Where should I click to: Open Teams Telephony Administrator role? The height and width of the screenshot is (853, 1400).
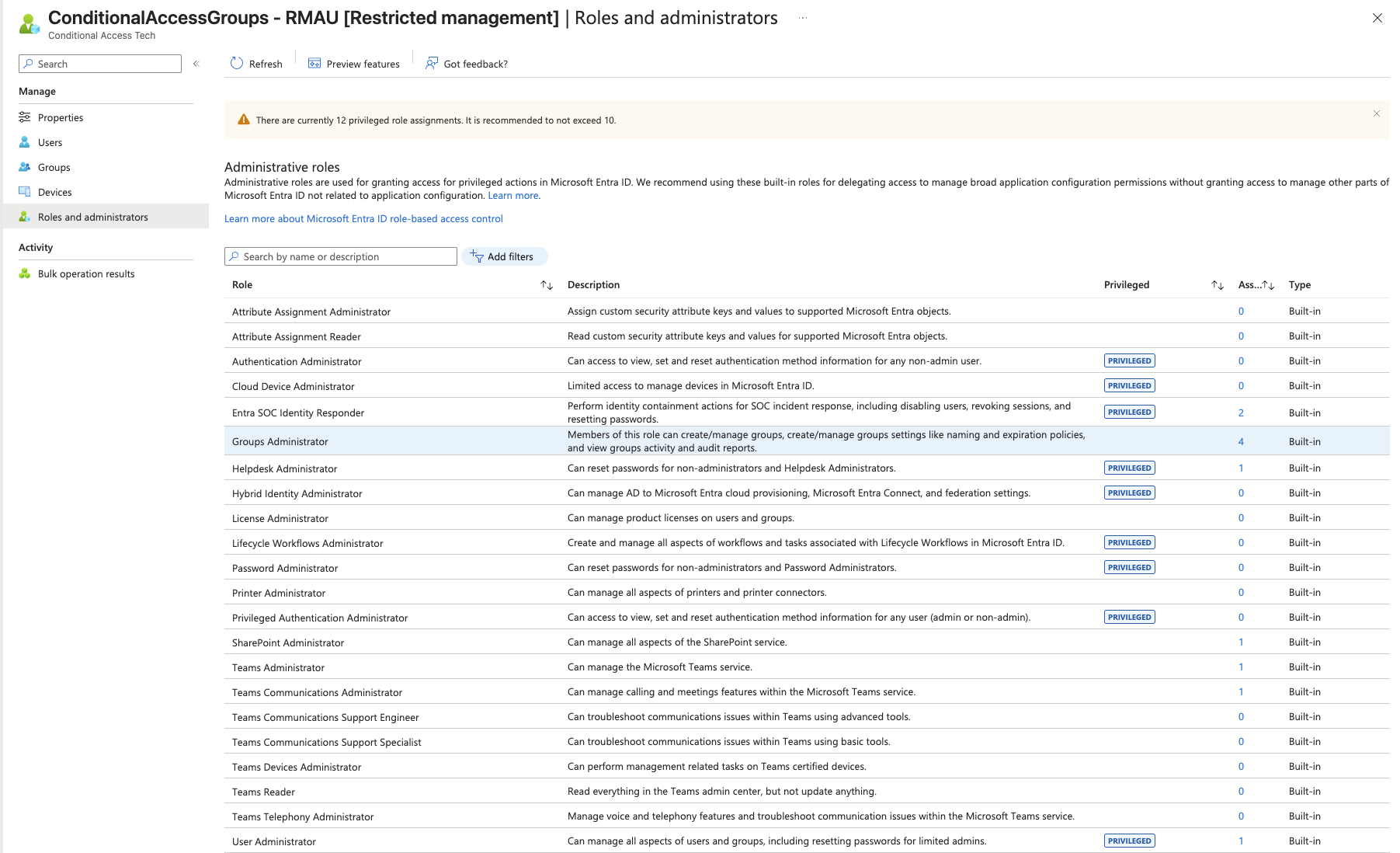[x=303, y=816]
